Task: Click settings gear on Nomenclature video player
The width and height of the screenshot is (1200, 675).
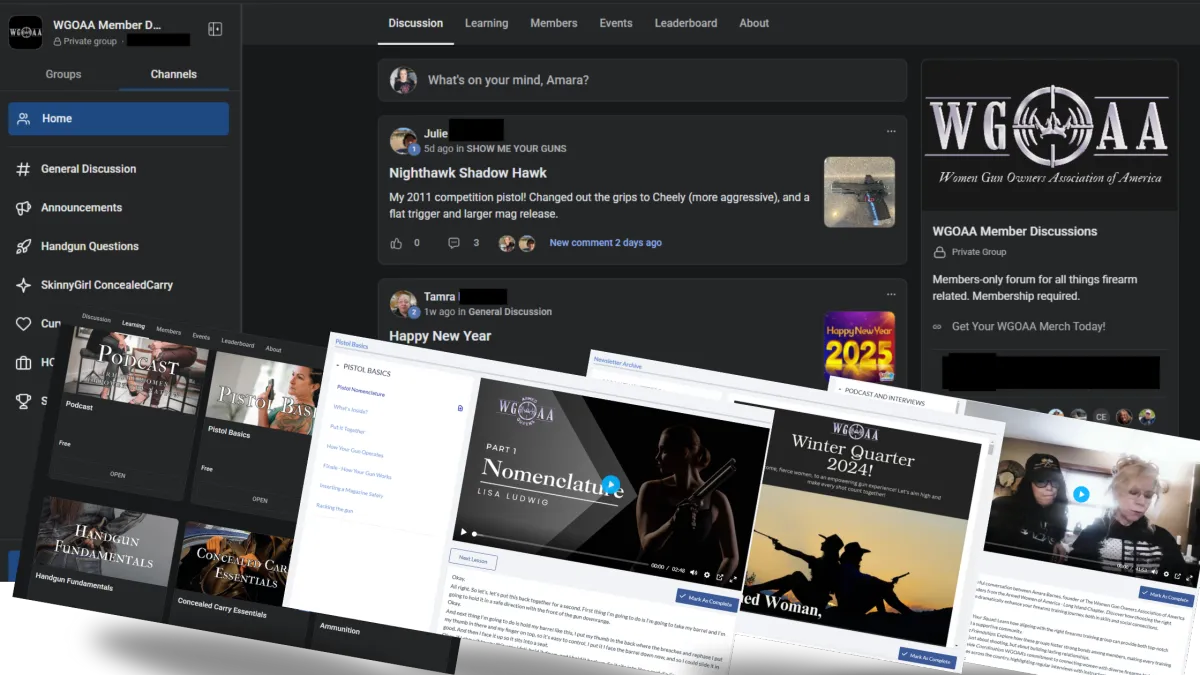Action: coord(707,574)
